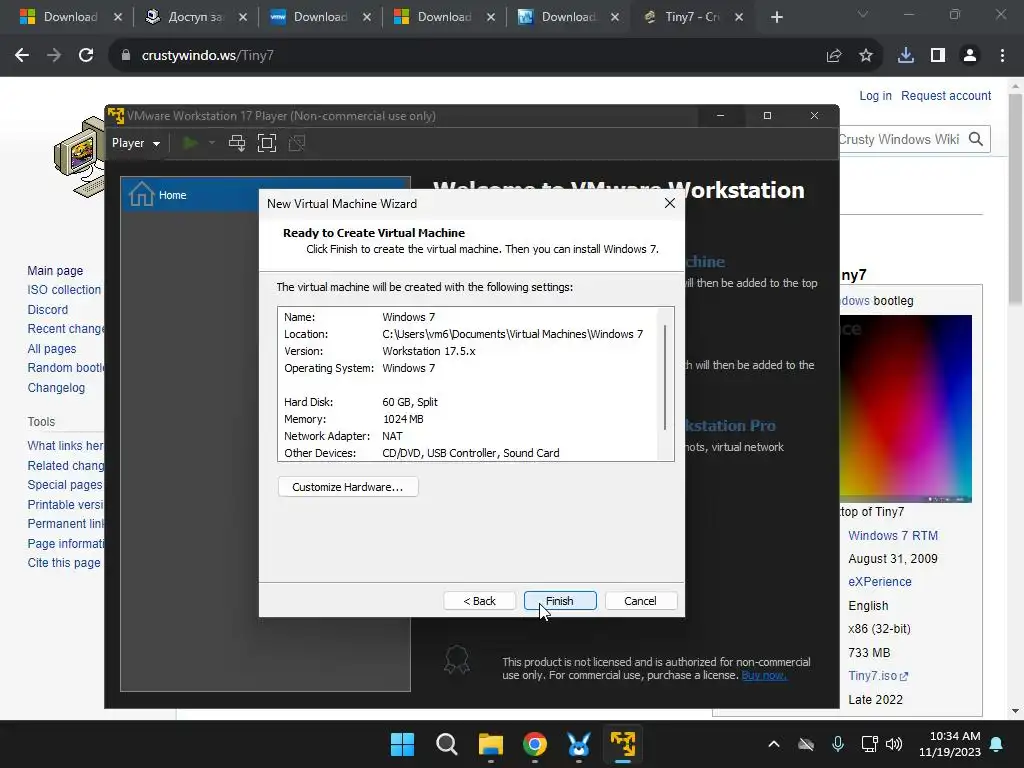Click Finish in New Virtual Machine Wizard
The width and height of the screenshot is (1024, 768).
[560, 601]
